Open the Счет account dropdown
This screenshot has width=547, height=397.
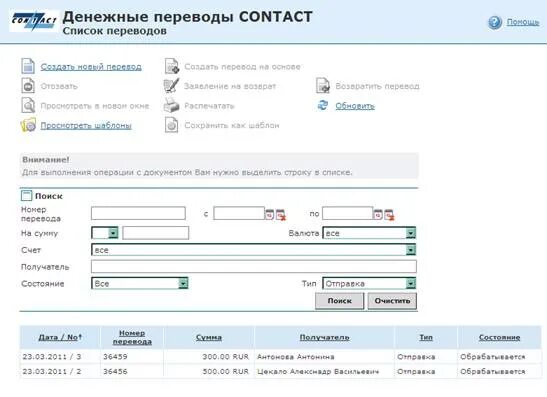(254, 250)
